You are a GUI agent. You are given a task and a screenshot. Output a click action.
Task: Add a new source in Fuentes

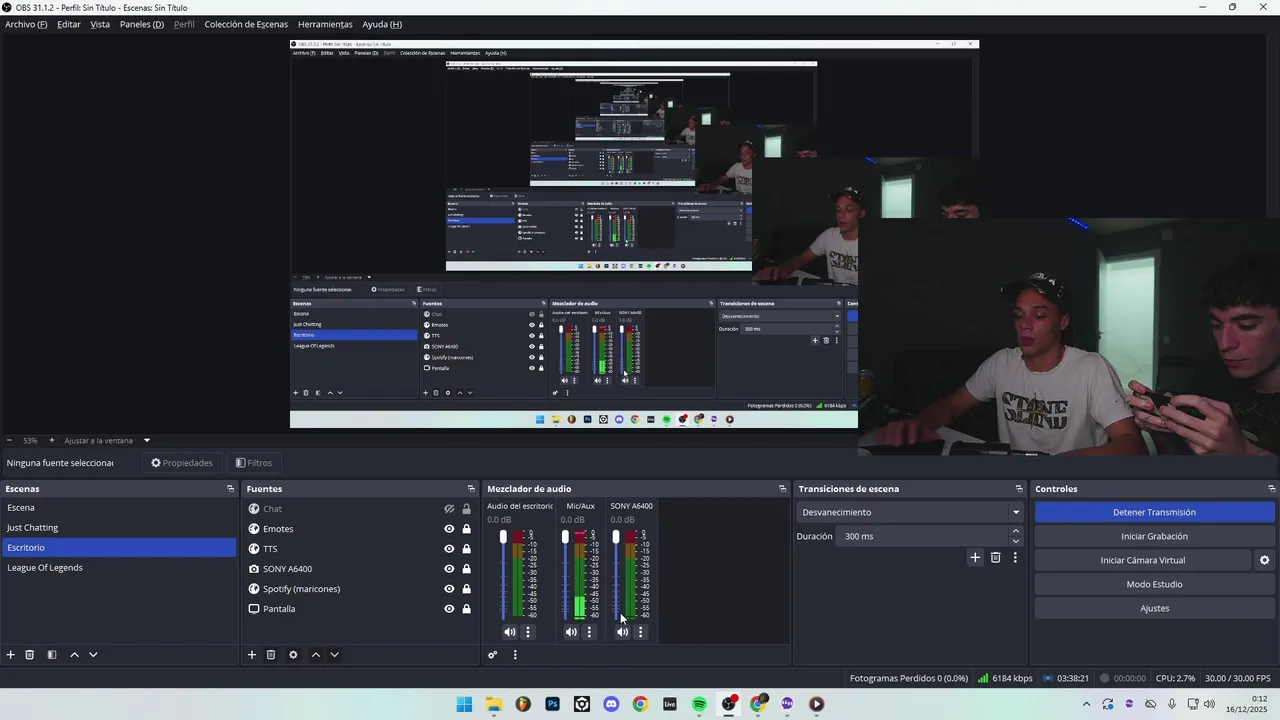252,655
